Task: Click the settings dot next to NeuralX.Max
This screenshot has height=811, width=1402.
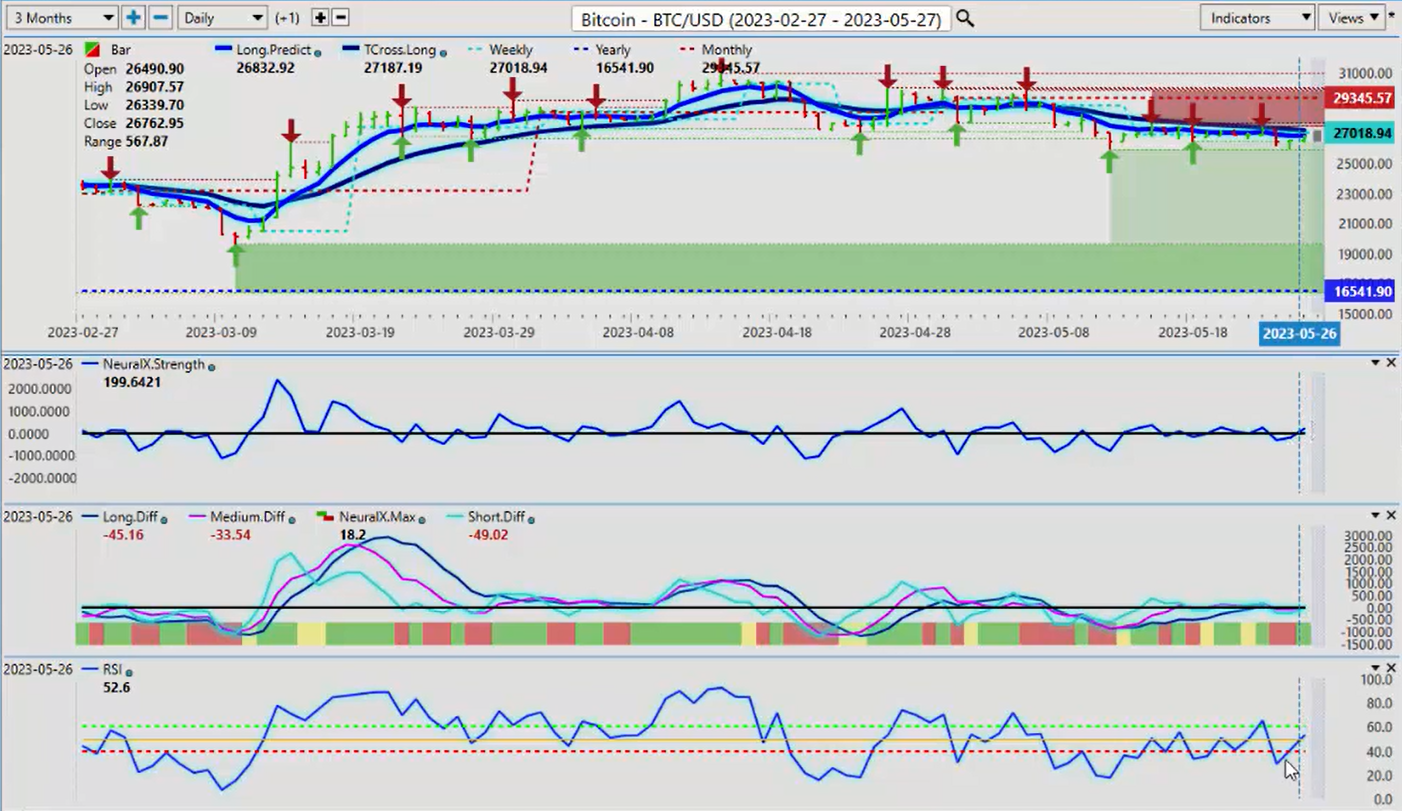Action: (x=420, y=518)
